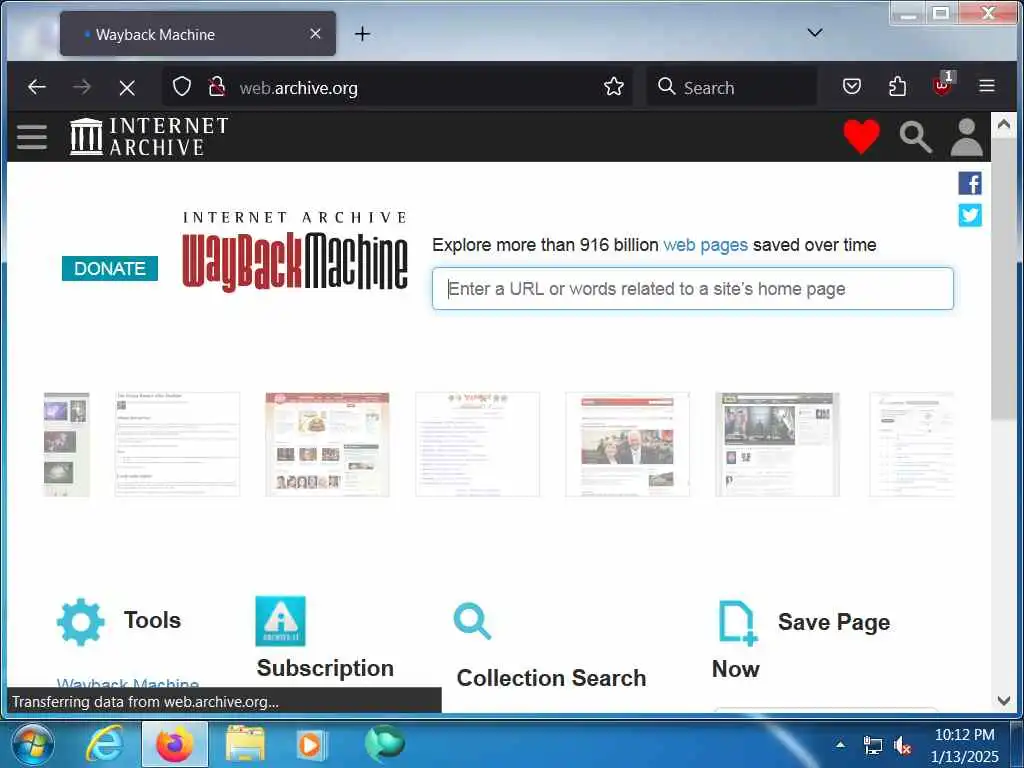This screenshot has height=768, width=1024.
Task: Share on Facebook
Action: click(x=970, y=184)
